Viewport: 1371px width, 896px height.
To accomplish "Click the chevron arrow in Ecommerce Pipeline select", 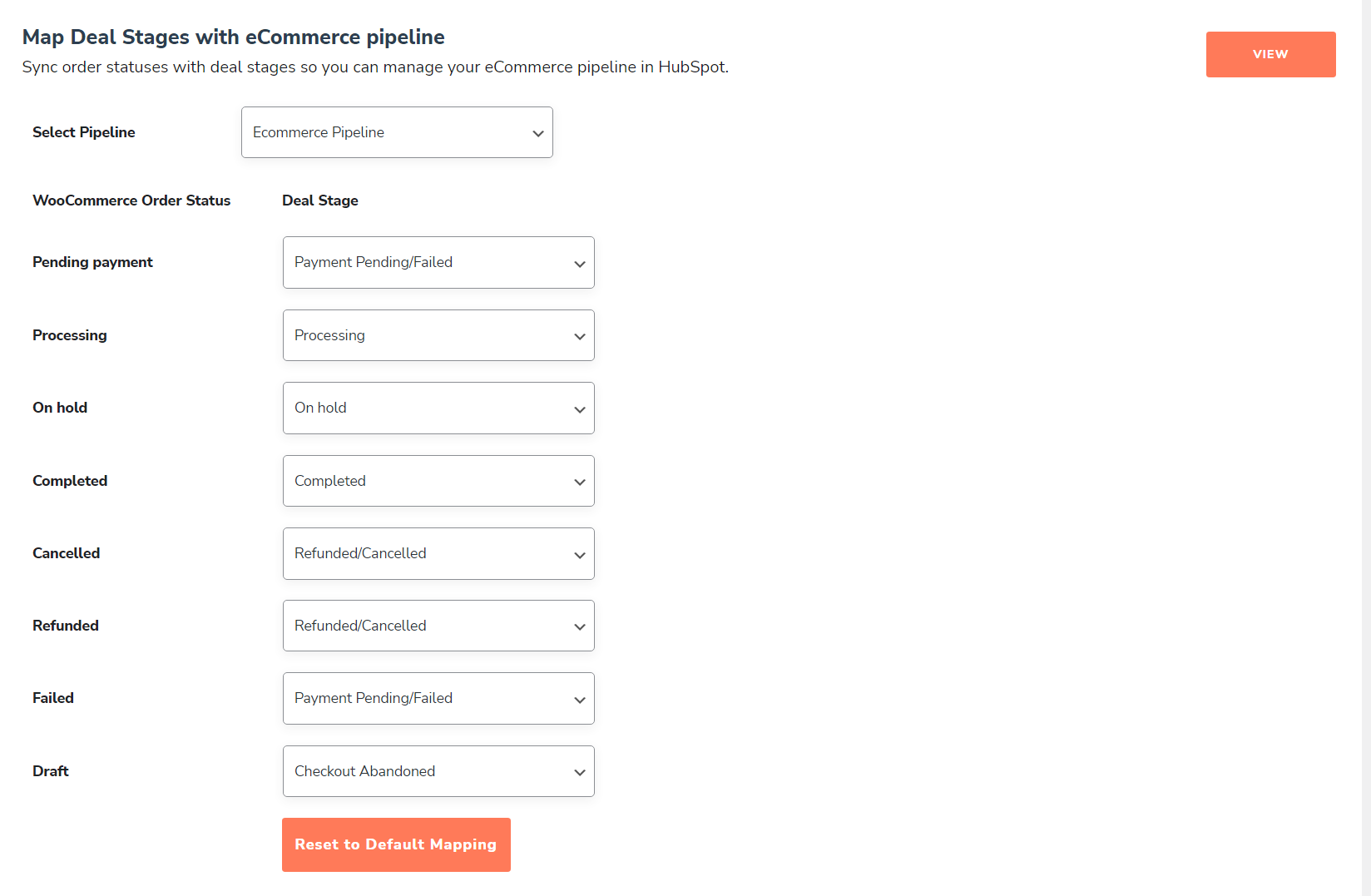I will 538,133.
